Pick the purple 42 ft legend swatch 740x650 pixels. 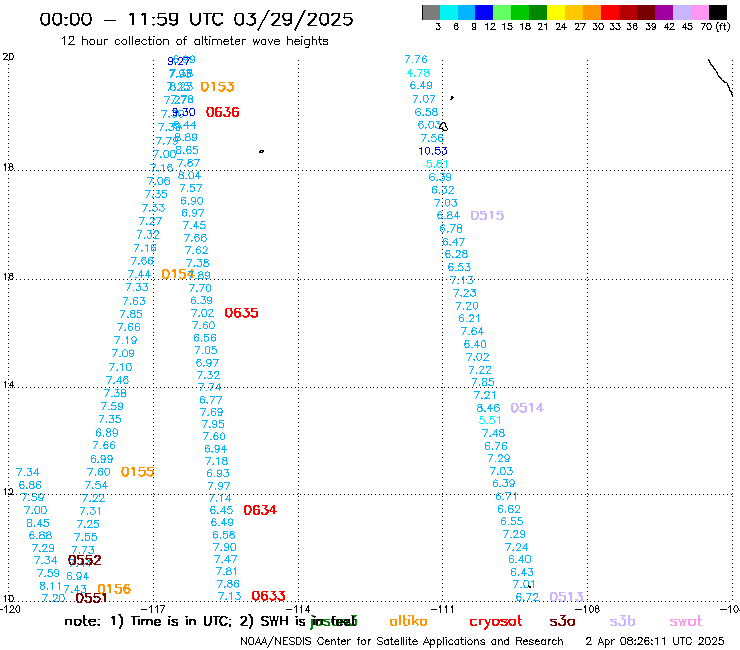coord(664,12)
